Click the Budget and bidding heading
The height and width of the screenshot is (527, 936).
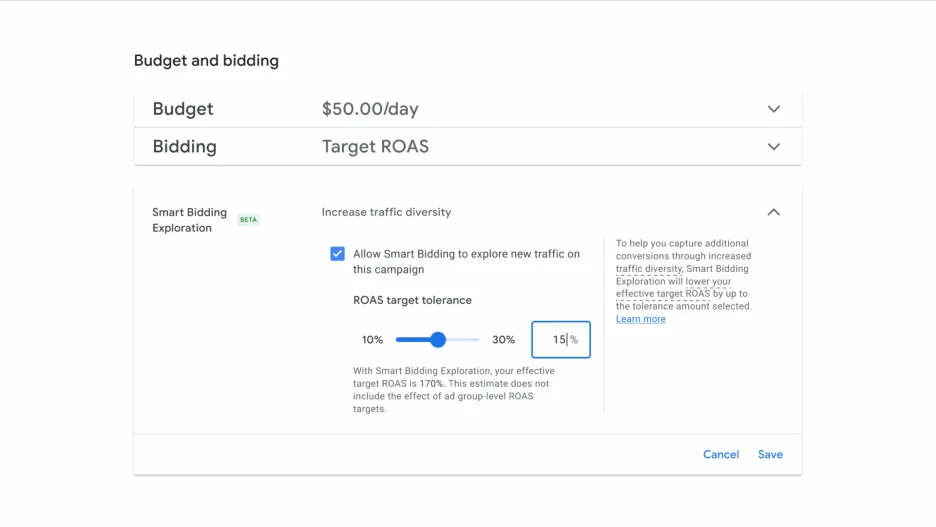point(206,60)
